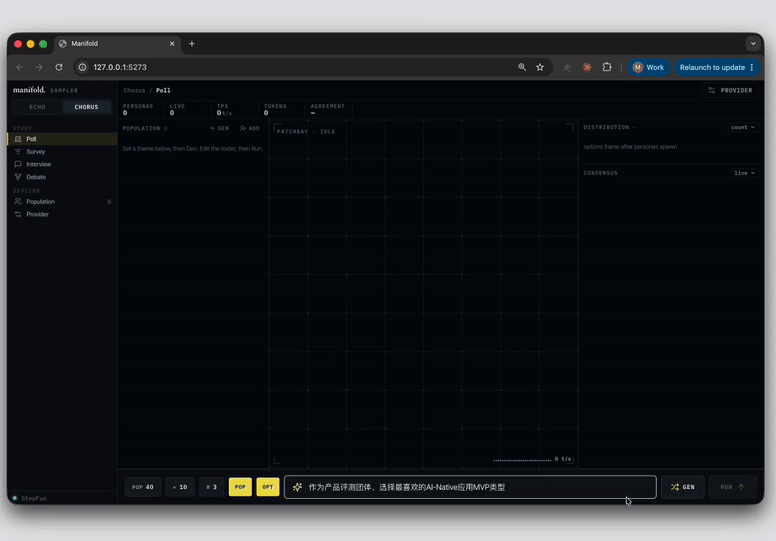Image resolution: width=776 pixels, height=541 pixels.
Task: Click the StepFun status indicator dot
Action: click(15, 498)
